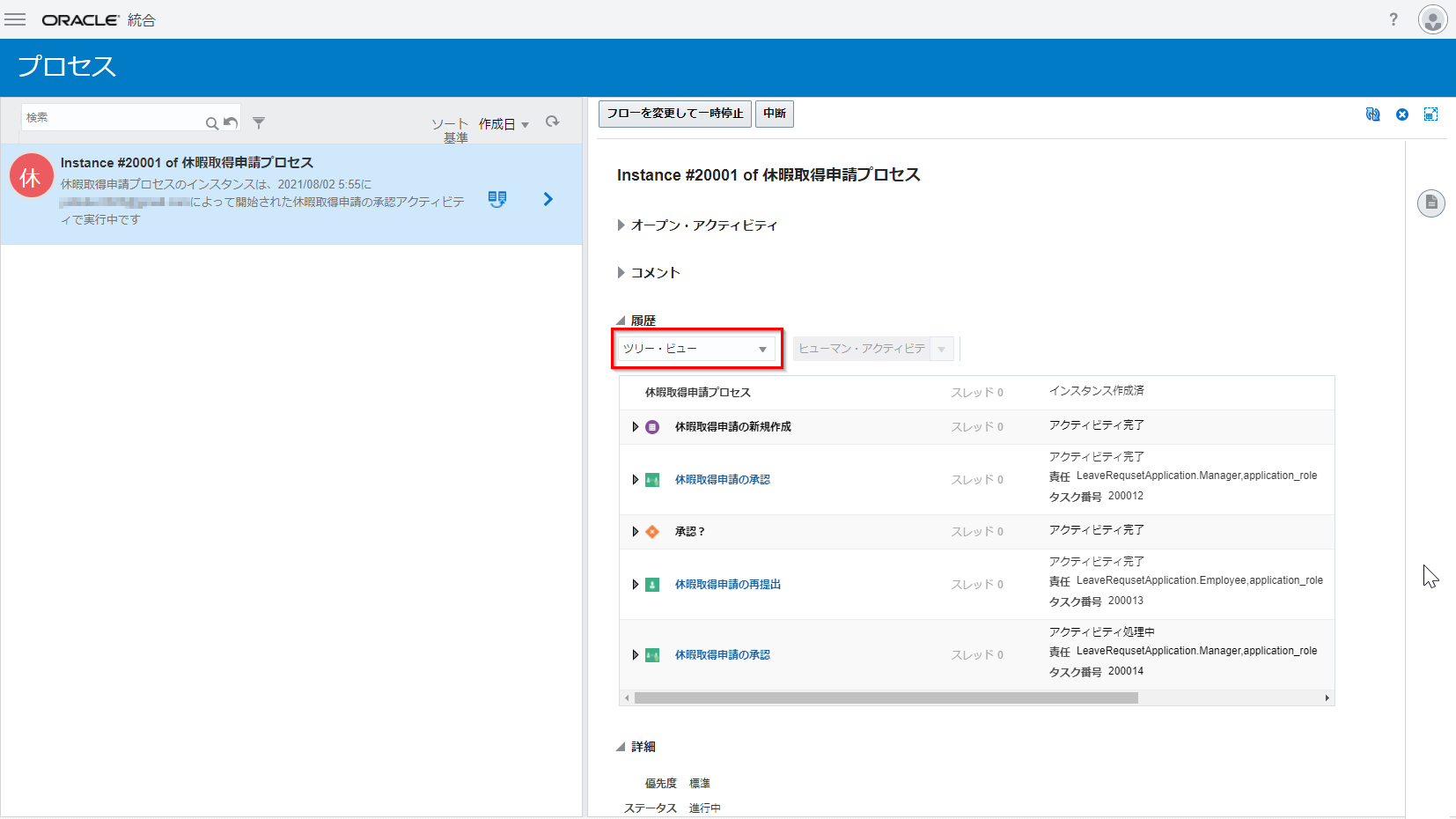Viewport: 1456px width, 819px height.
Task: Refresh instance details with blue arrows icon
Action: [1372, 114]
